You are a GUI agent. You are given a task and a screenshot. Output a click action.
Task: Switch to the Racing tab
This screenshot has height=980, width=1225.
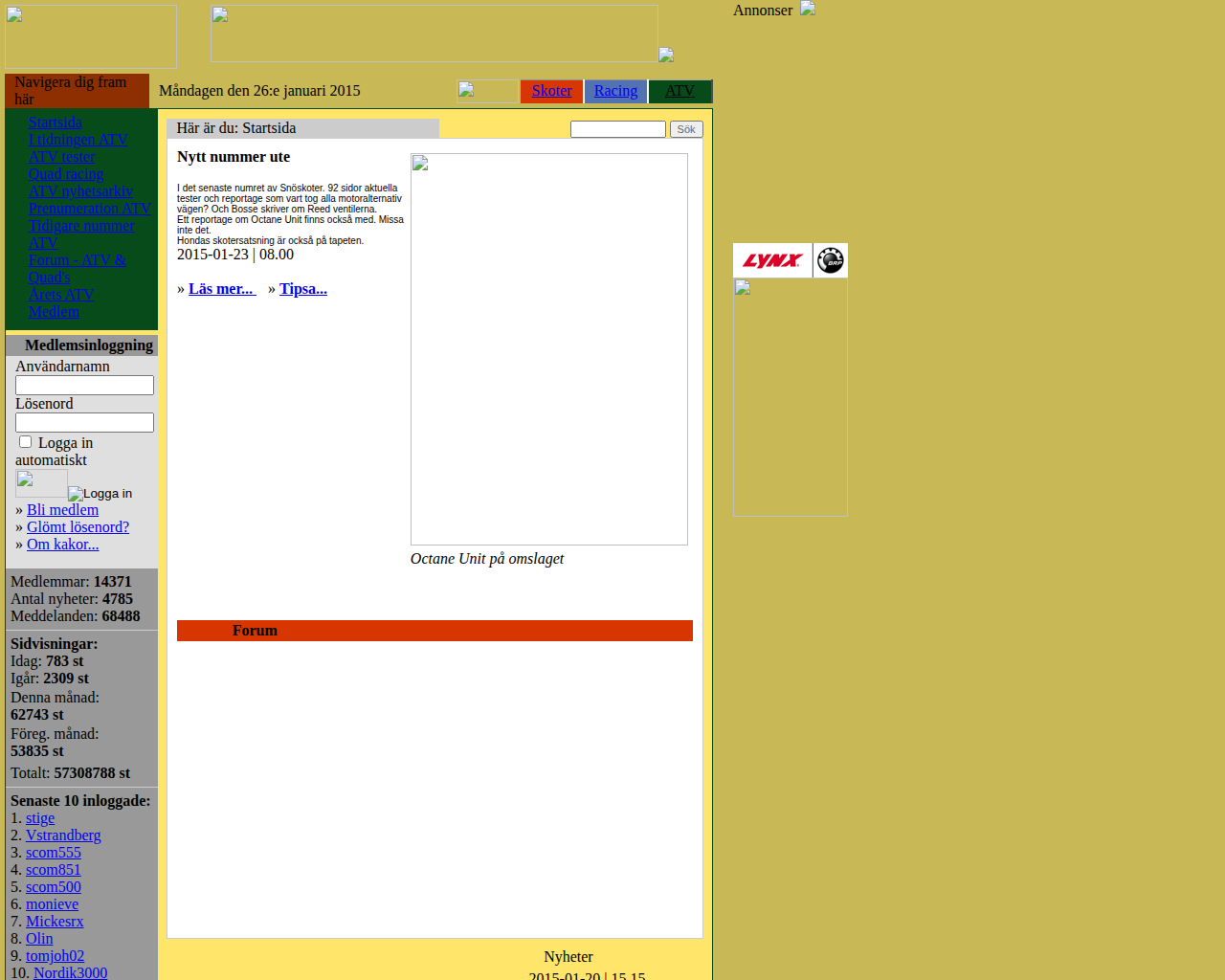point(615,91)
